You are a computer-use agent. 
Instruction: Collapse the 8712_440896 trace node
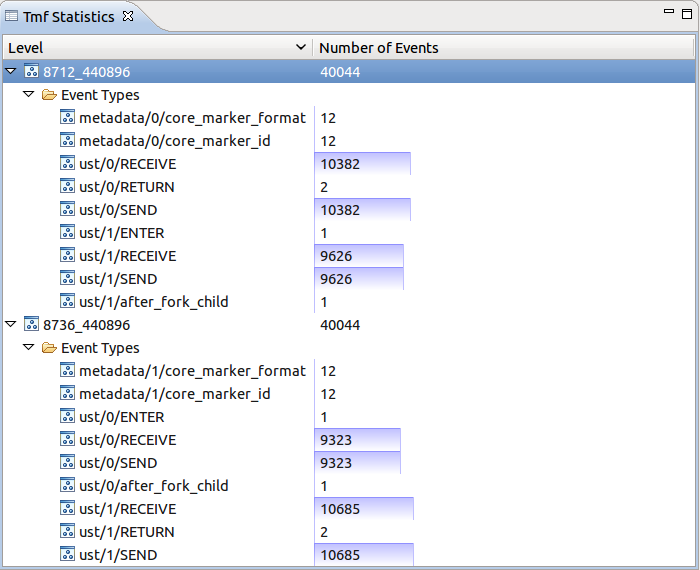pyautogui.click(x=11, y=72)
